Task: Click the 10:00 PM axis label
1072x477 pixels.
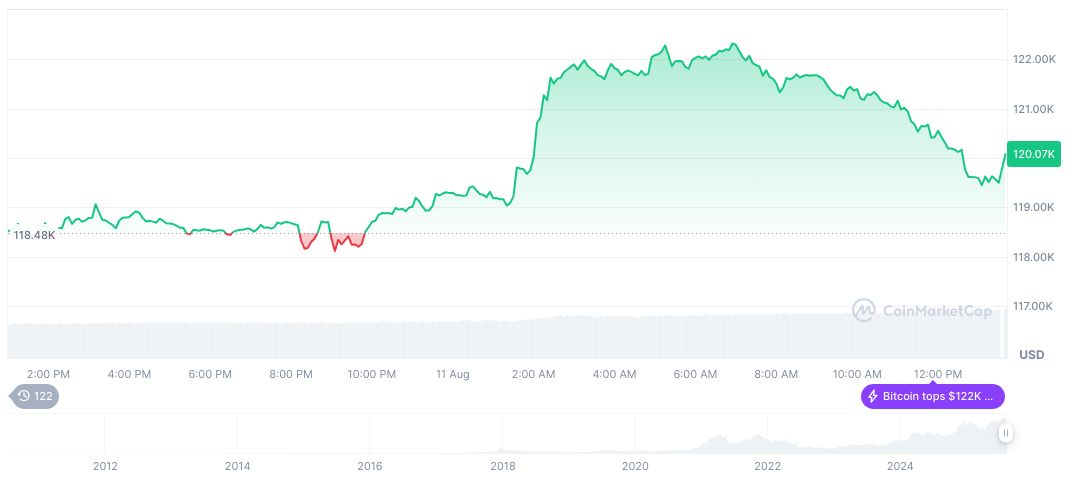Action: tap(371, 374)
